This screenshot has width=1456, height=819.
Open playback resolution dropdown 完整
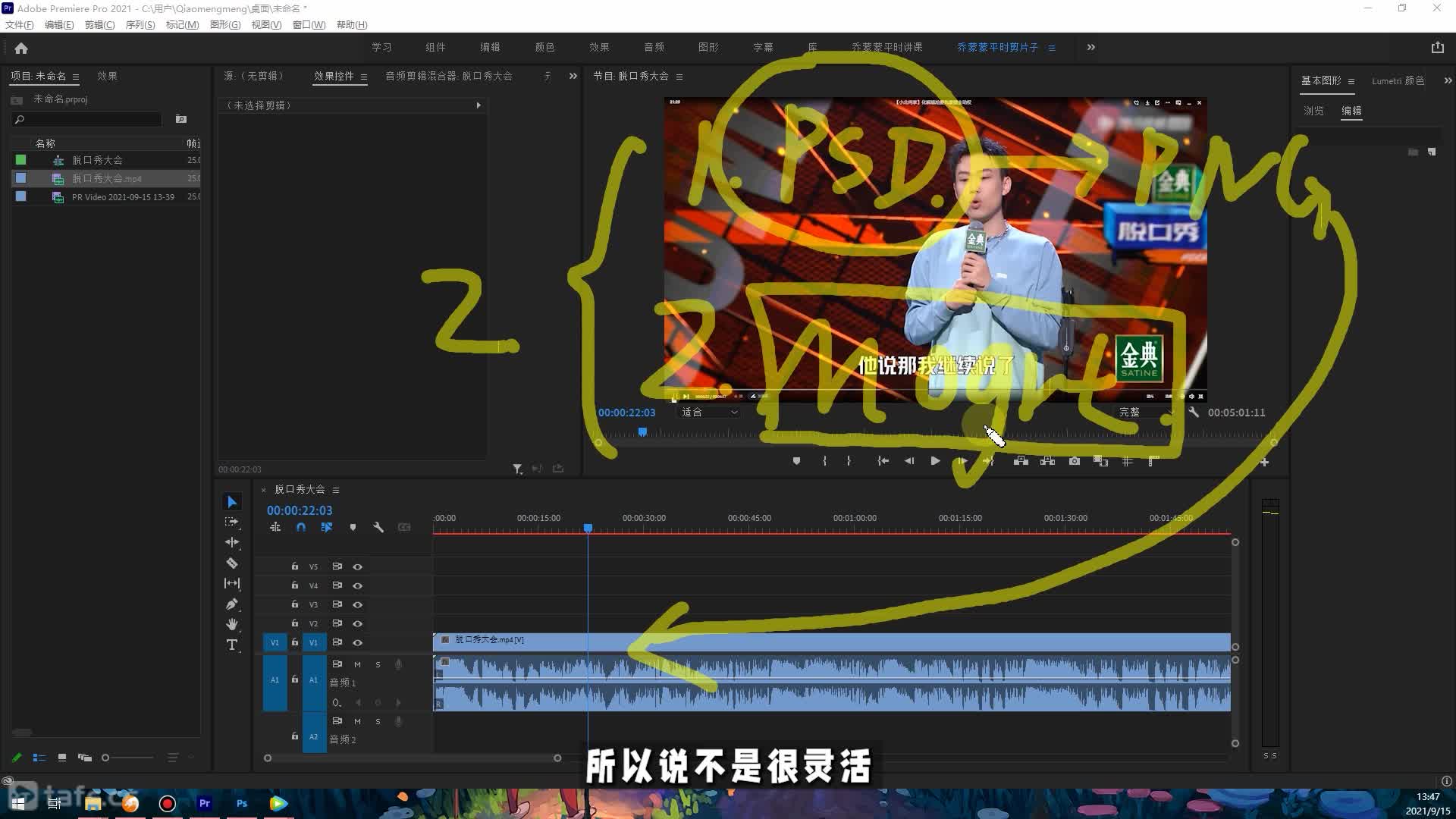1147,412
